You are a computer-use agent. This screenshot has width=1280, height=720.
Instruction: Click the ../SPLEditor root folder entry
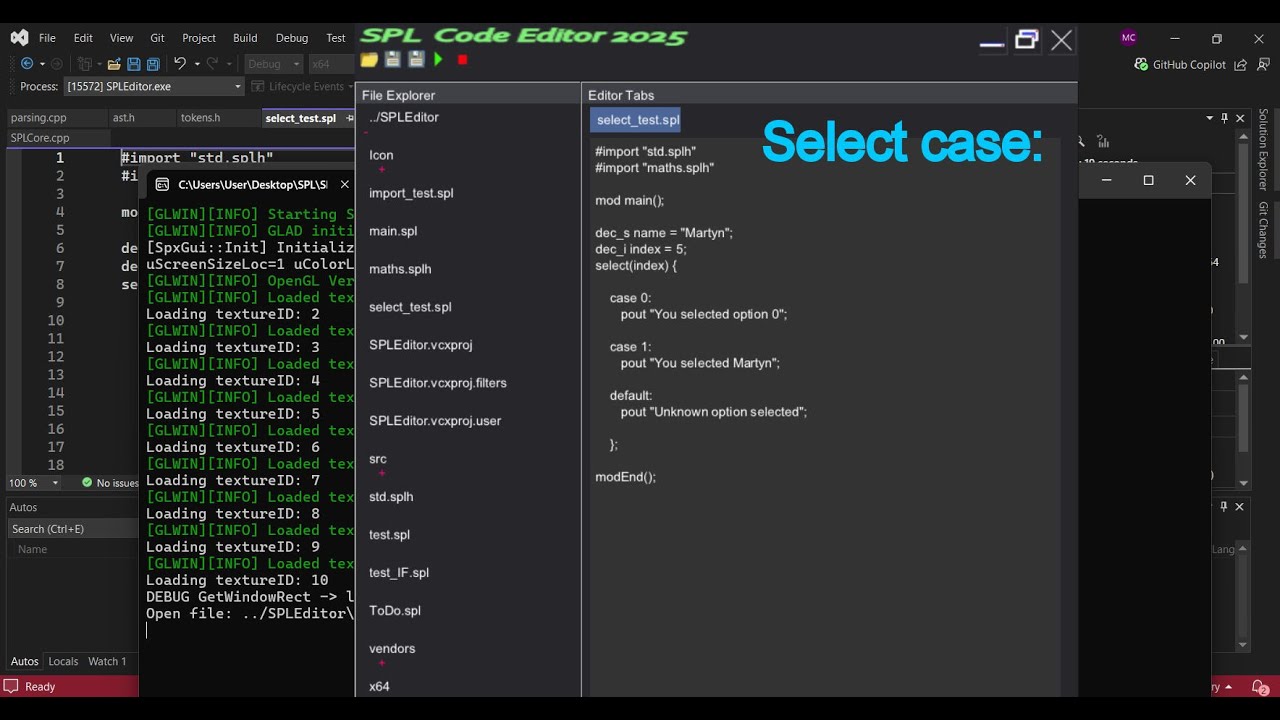coord(404,117)
